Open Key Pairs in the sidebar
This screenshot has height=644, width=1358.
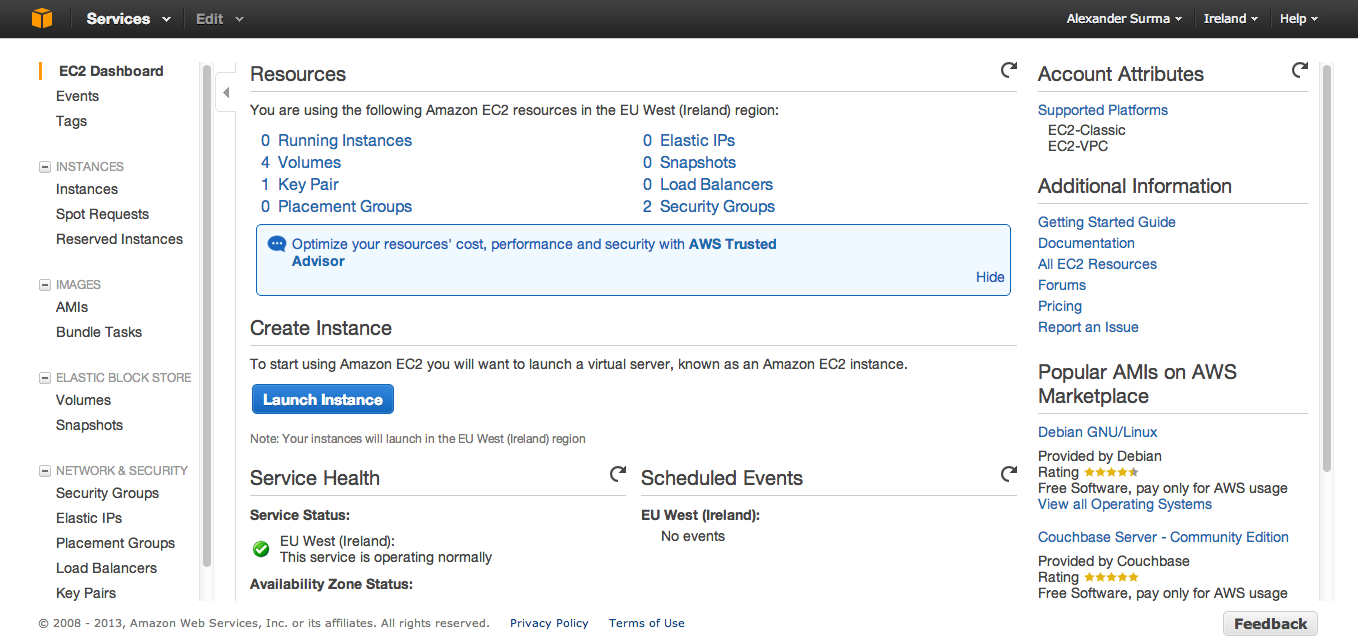tap(86, 593)
